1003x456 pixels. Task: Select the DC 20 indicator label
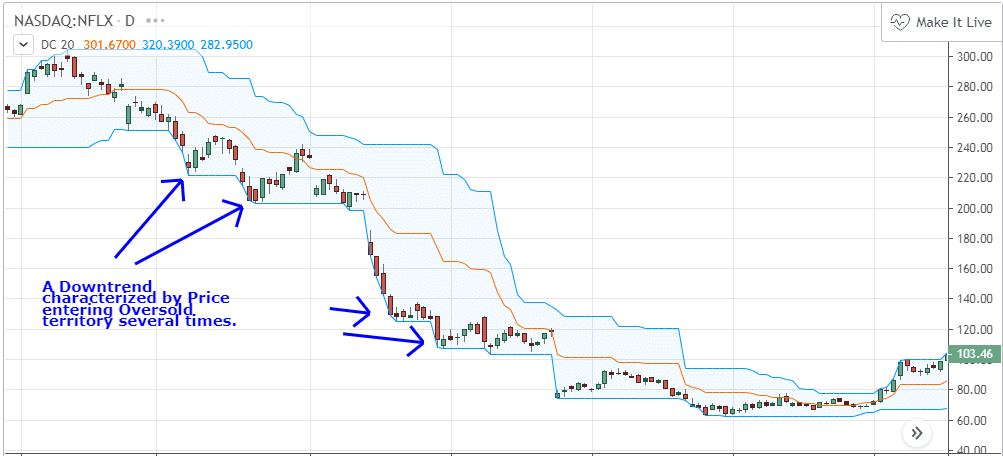point(56,44)
